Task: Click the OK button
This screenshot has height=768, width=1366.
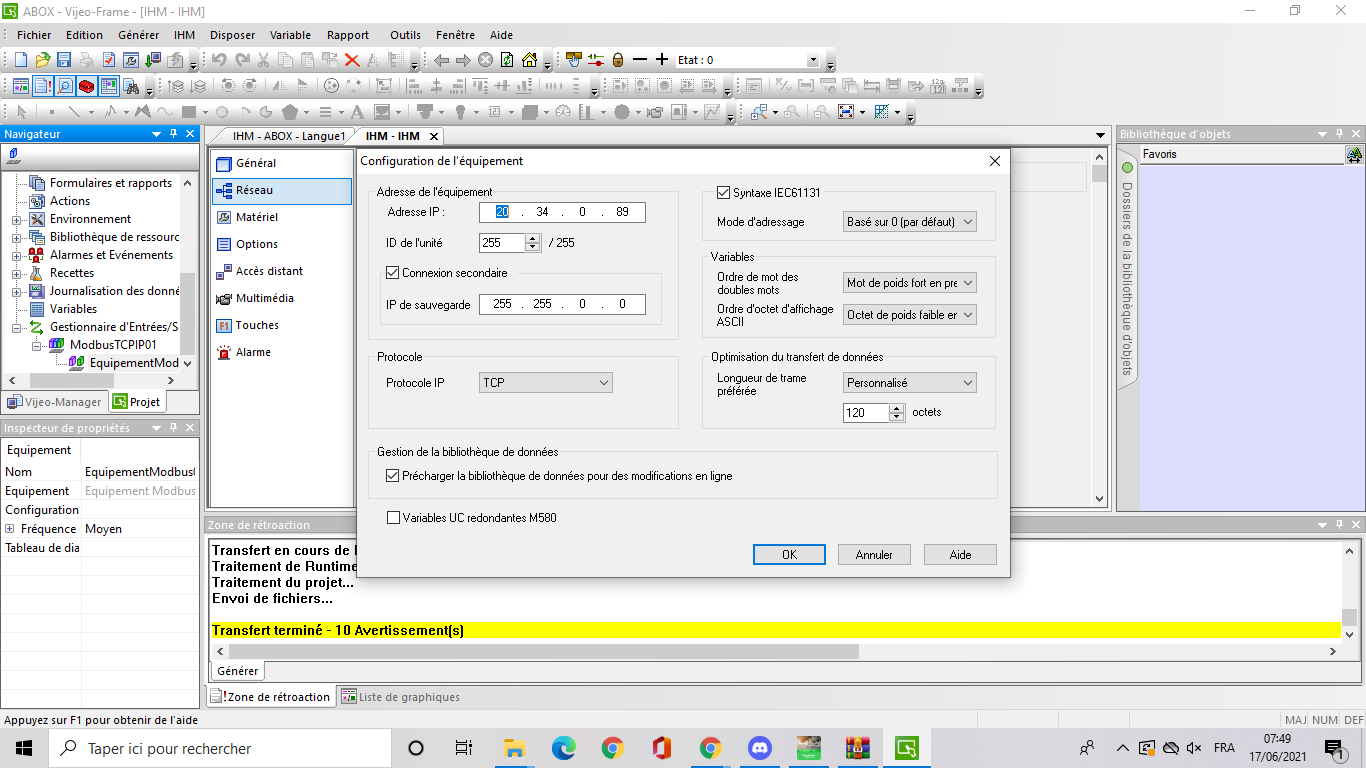Action: (789, 555)
